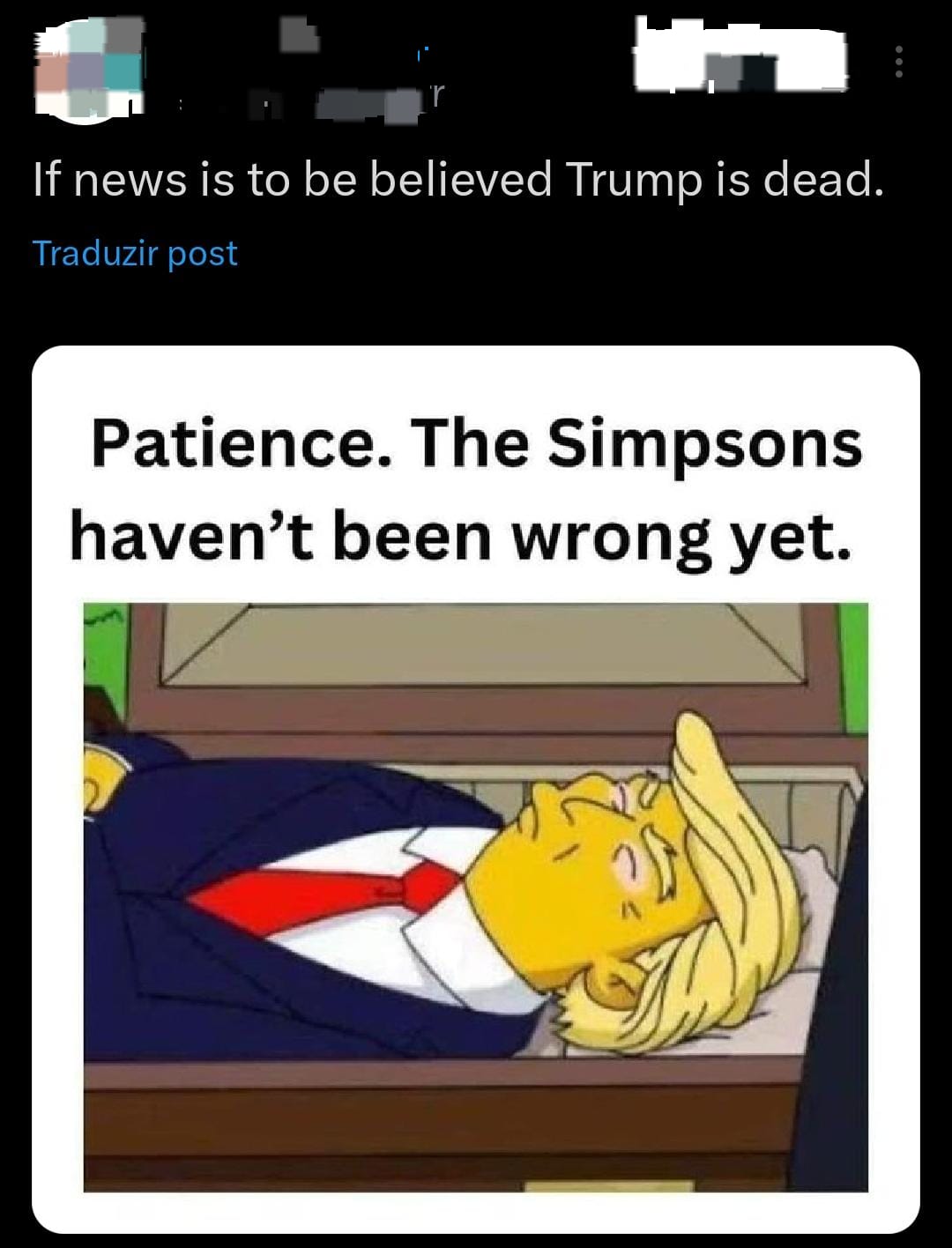The image size is (952, 1248).
Task: Click the 'haven't been wrong yet.' caption line
Action: tap(461, 536)
